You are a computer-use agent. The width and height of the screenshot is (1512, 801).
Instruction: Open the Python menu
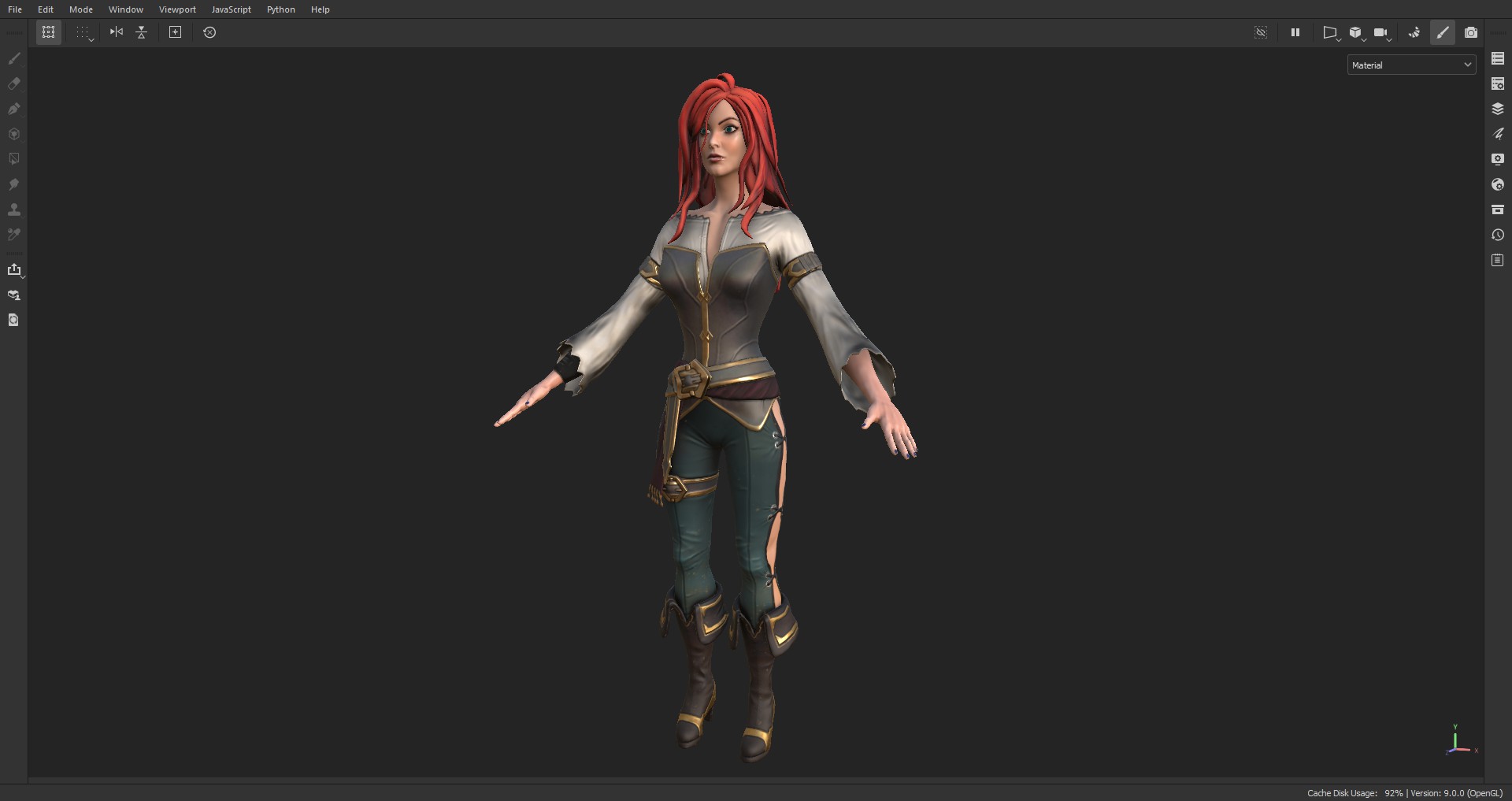click(x=281, y=9)
